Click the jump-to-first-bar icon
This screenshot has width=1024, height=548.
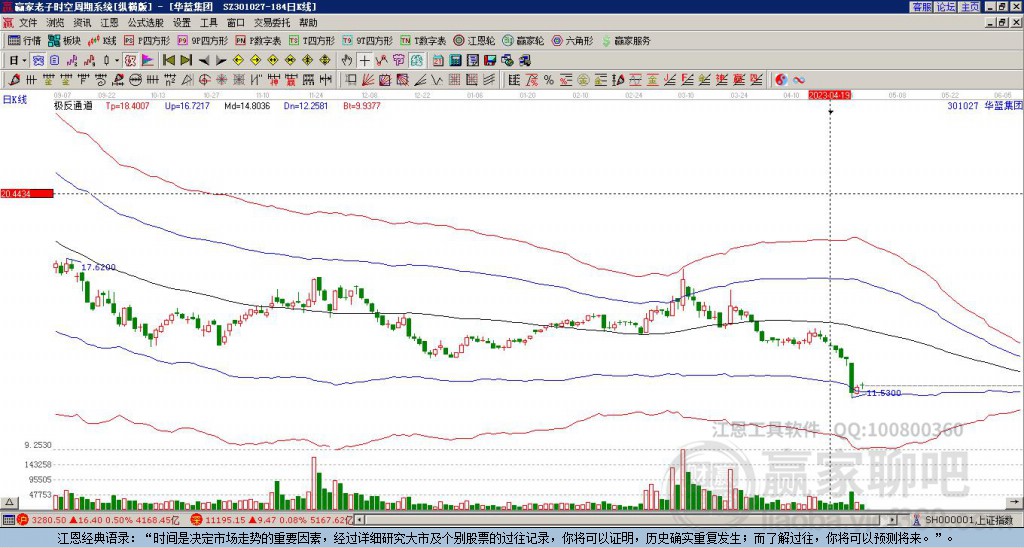(x=169, y=61)
